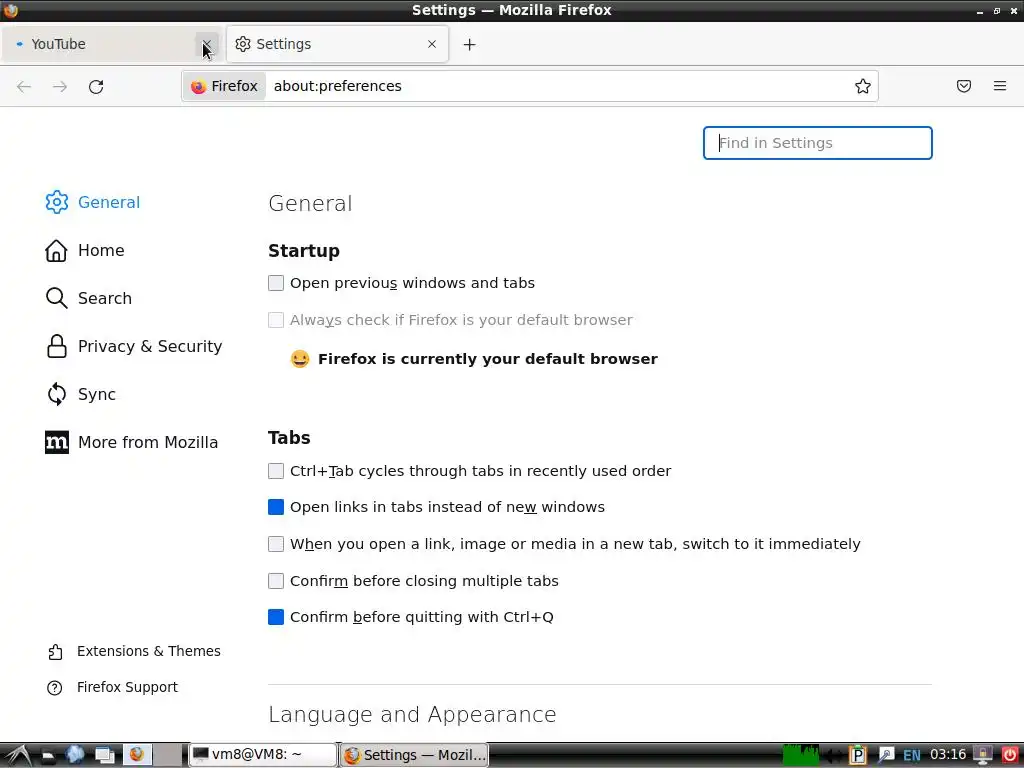Open Extensions & Themes link
The width and height of the screenshot is (1024, 768).
(x=134, y=652)
